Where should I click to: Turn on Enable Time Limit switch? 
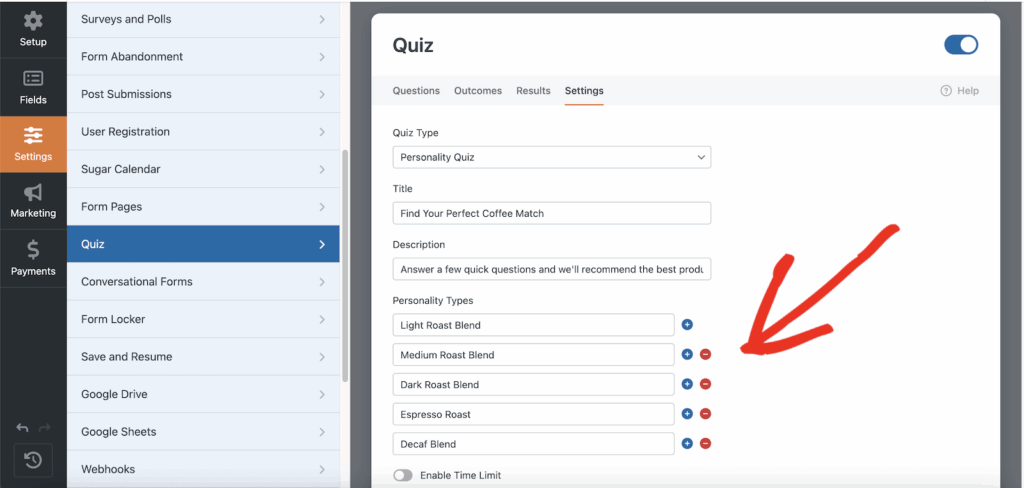pyautogui.click(x=403, y=475)
